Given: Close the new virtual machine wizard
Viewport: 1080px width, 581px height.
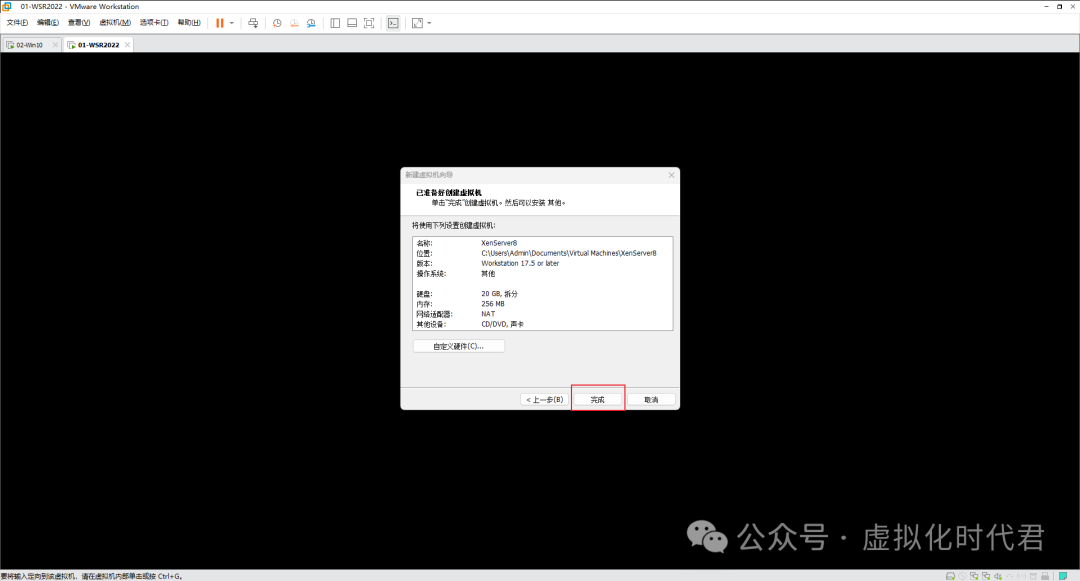Looking at the screenshot, I should click(x=671, y=174).
